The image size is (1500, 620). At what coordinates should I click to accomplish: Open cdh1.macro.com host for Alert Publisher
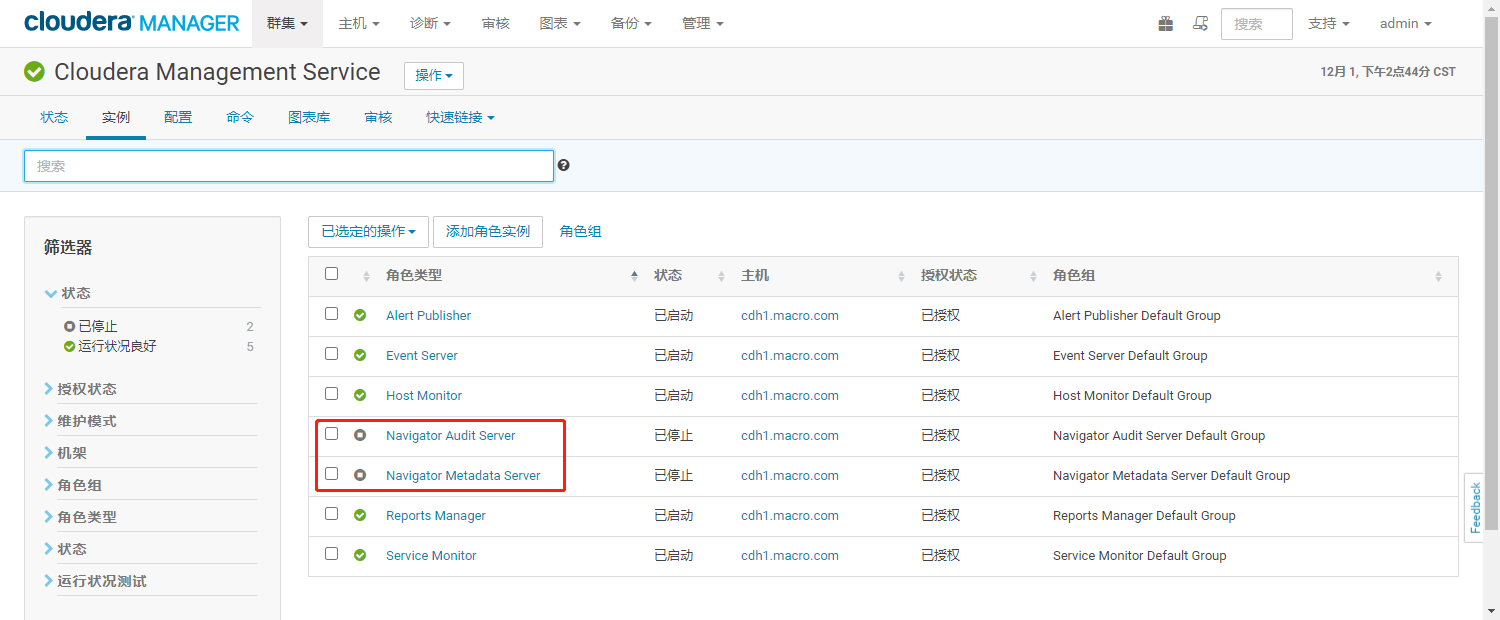coord(790,315)
